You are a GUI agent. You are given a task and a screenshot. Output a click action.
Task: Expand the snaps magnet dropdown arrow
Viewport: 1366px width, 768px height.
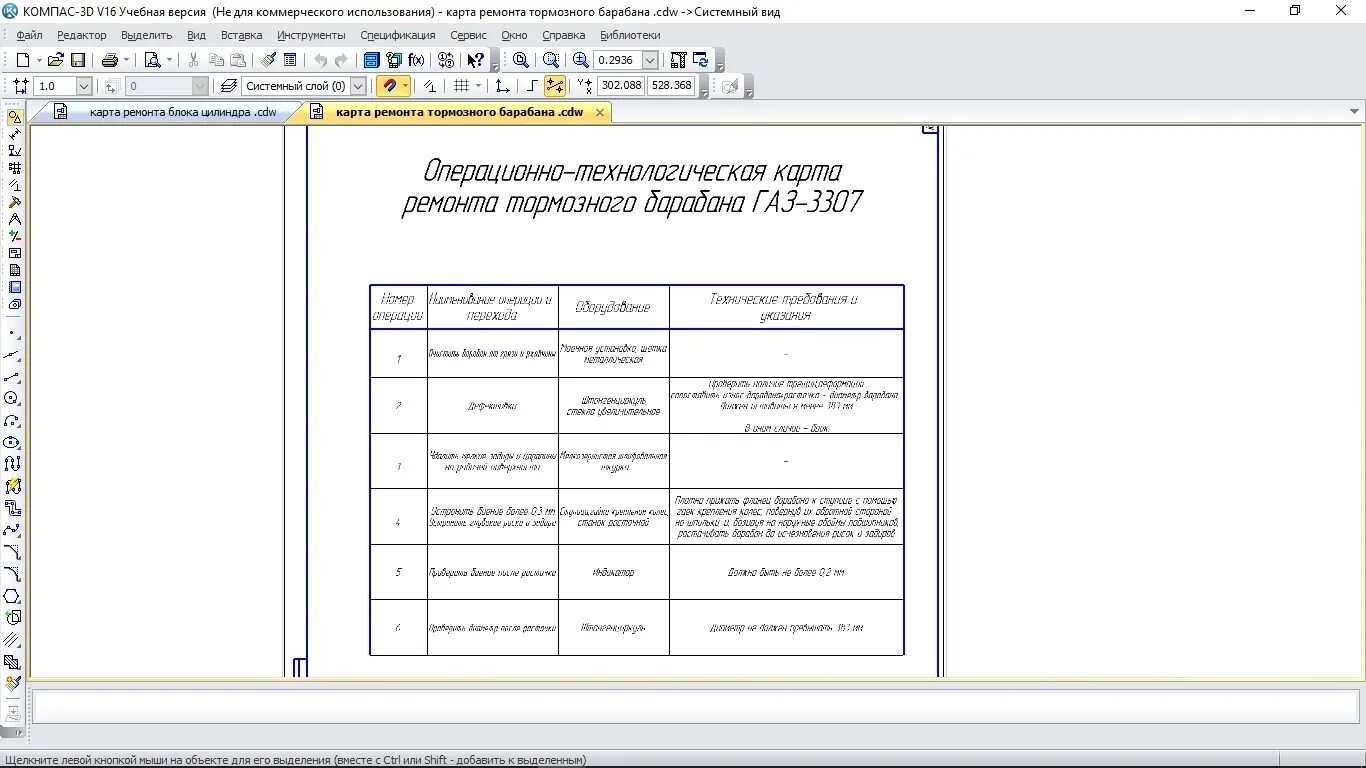(405, 86)
